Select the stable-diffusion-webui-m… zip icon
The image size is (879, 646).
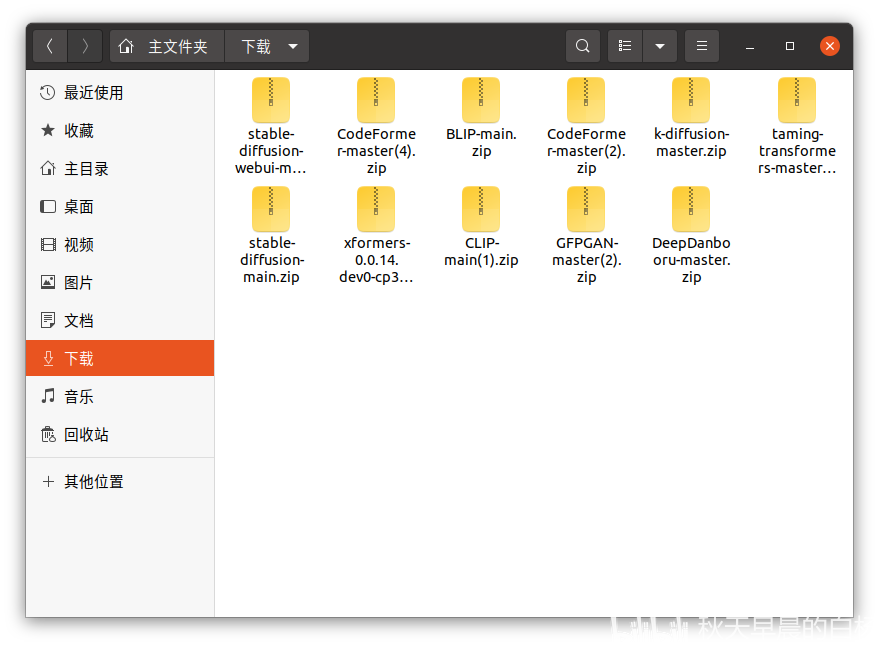pyautogui.click(x=271, y=100)
